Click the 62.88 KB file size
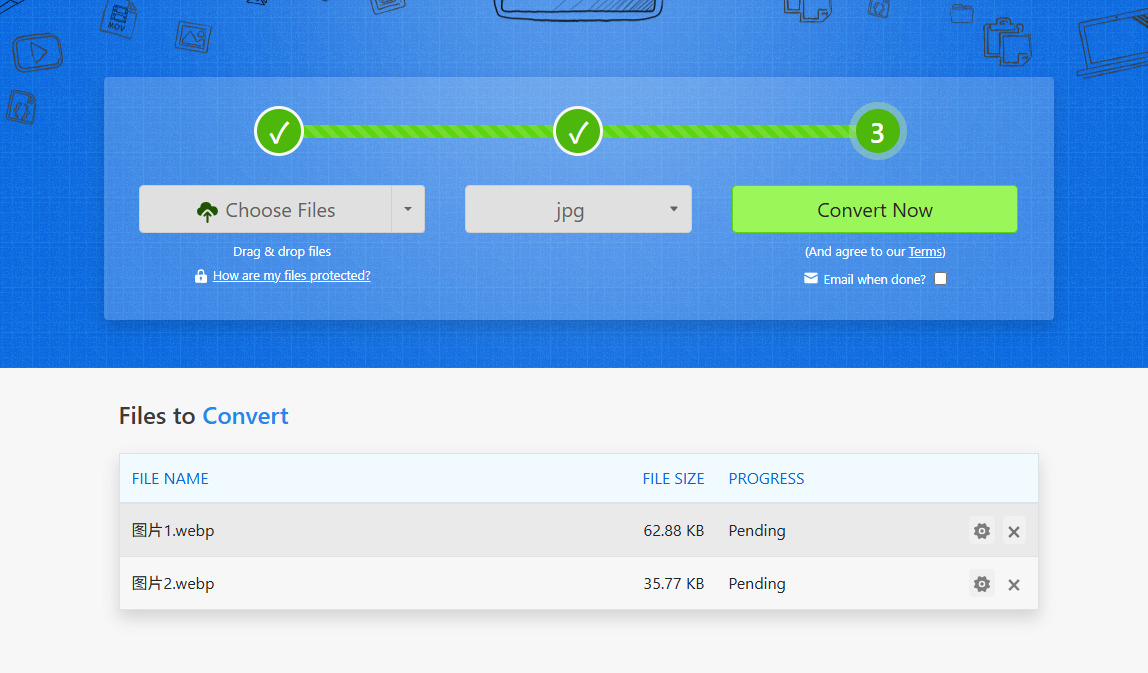Viewport: 1148px width, 673px height. (674, 531)
